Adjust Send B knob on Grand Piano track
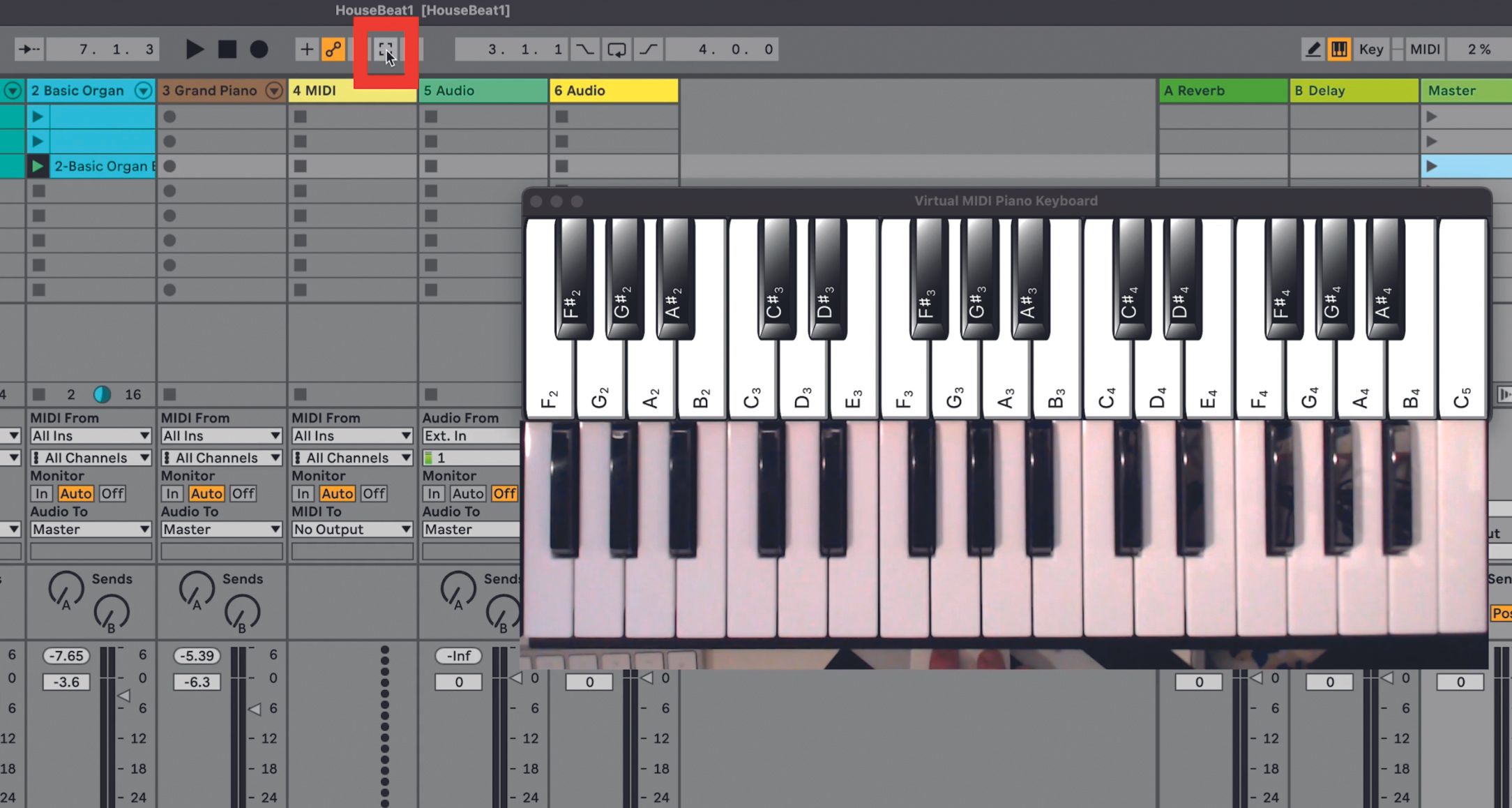1512x808 pixels. [242, 613]
